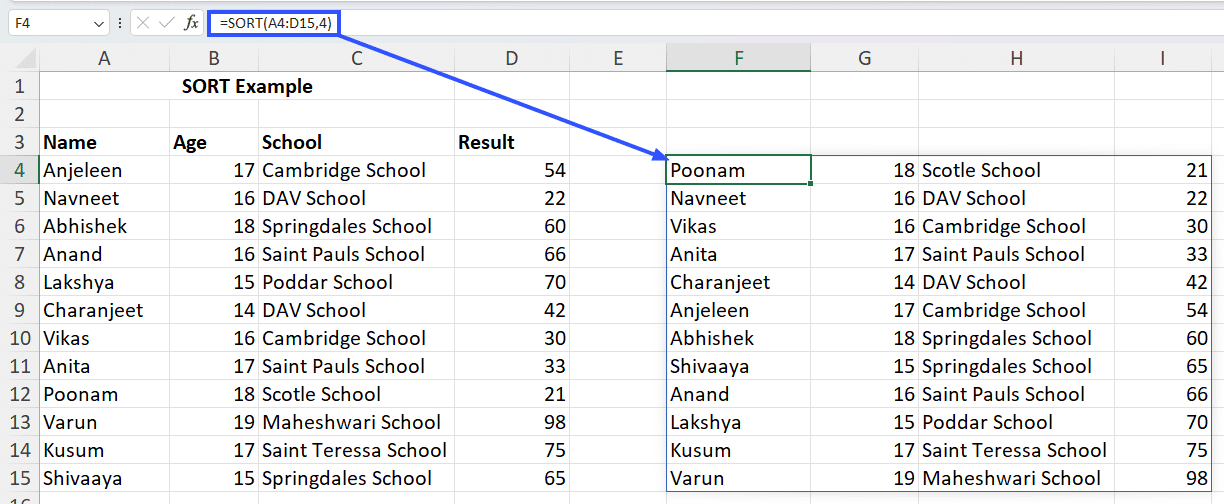
Task: Select cell H4 Scotle School in output
Action: pyautogui.click(x=1016, y=170)
